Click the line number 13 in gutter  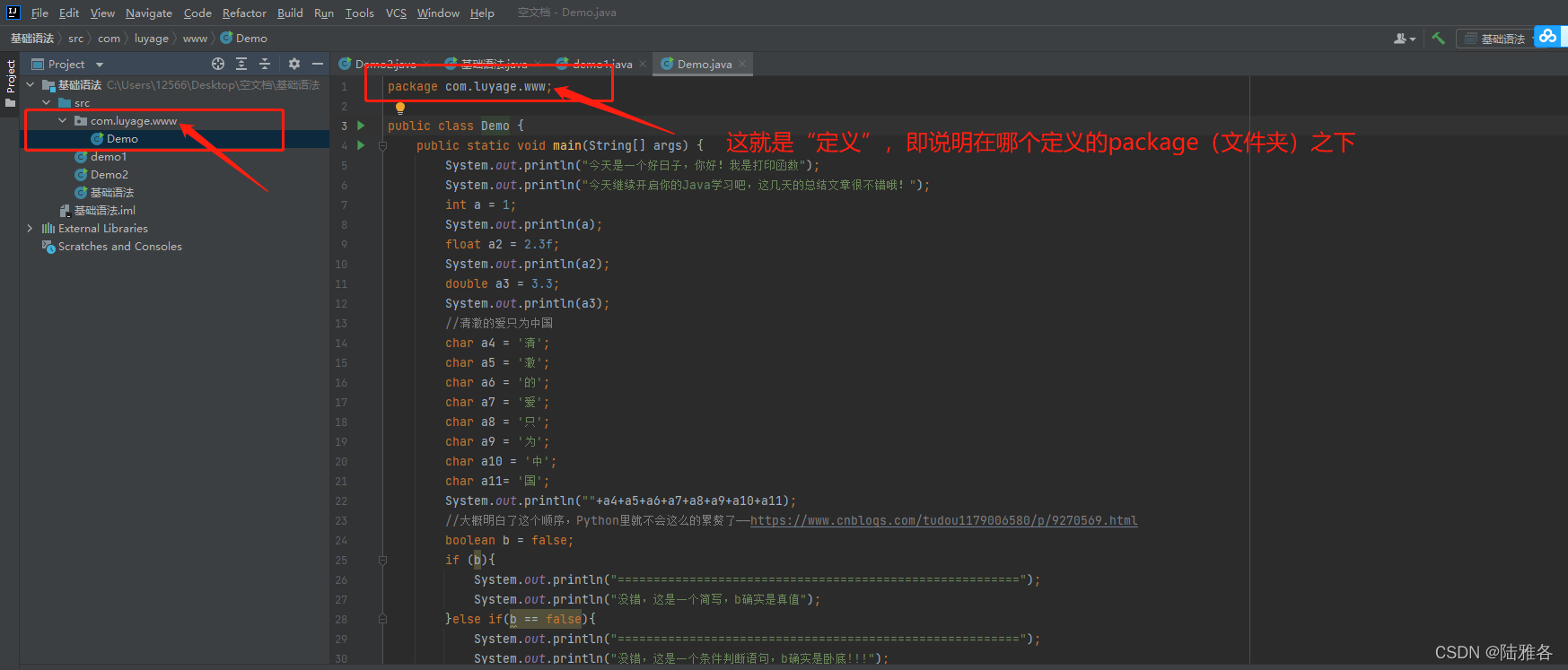[341, 323]
